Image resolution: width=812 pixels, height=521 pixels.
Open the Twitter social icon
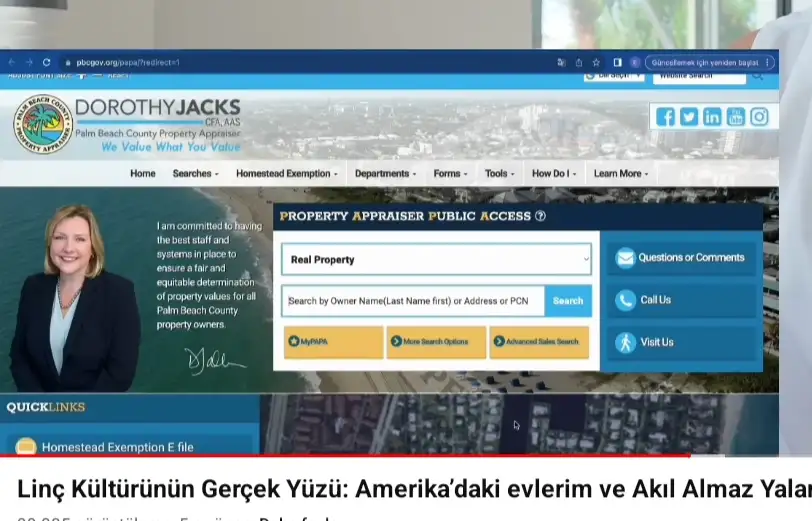(689, 117)
